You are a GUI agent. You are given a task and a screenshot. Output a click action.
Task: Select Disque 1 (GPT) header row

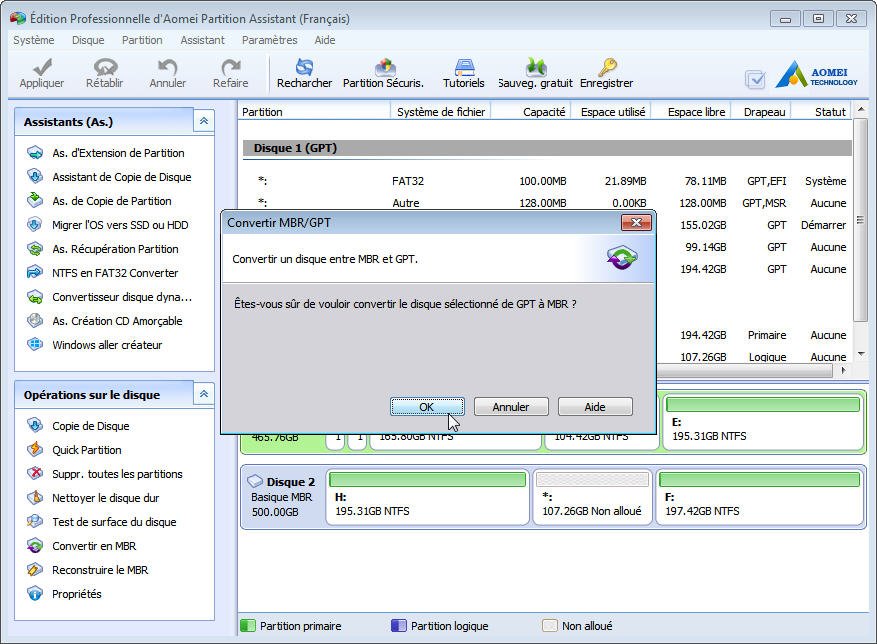click(x=547, y=148)
